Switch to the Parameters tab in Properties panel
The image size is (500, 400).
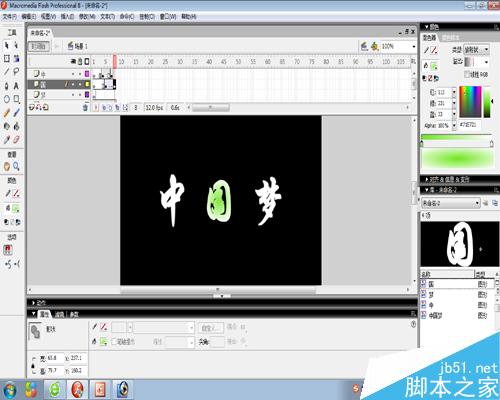[74, 314]
